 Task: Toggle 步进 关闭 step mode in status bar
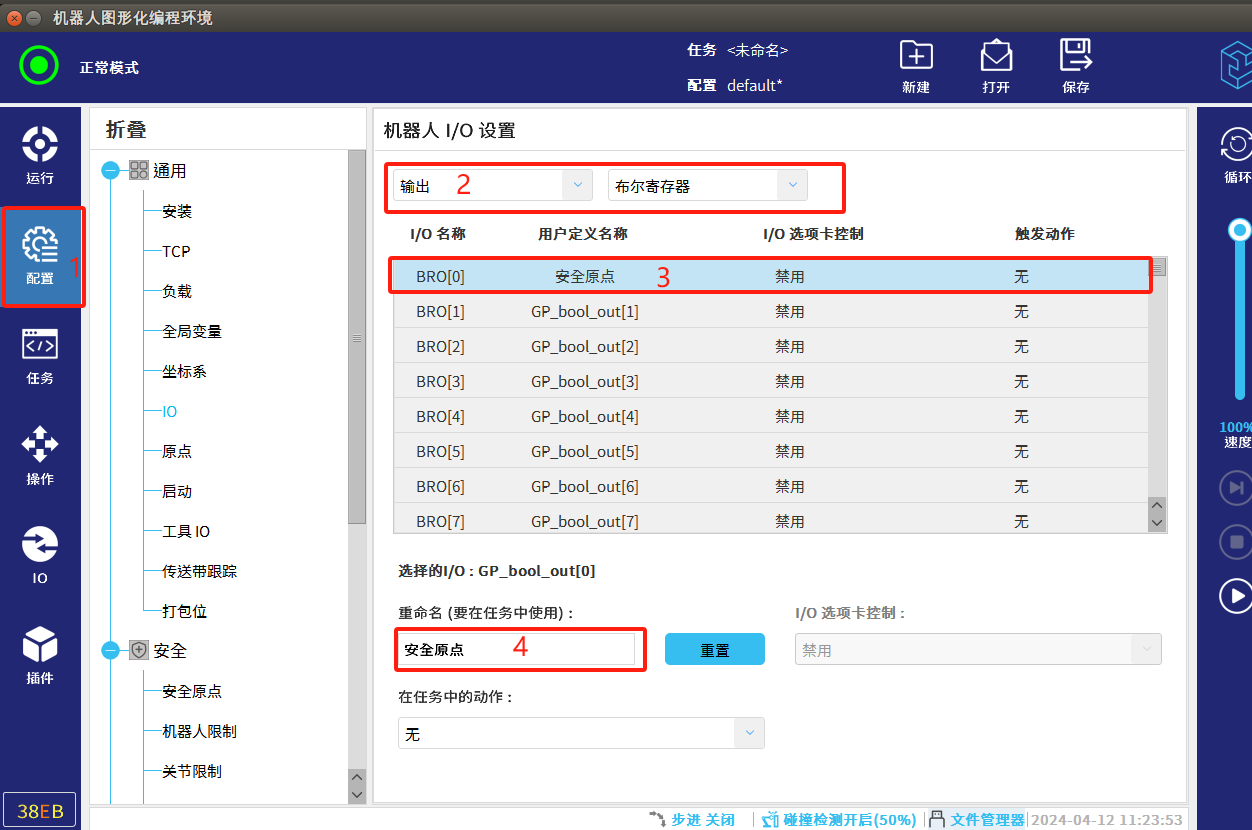692,819
